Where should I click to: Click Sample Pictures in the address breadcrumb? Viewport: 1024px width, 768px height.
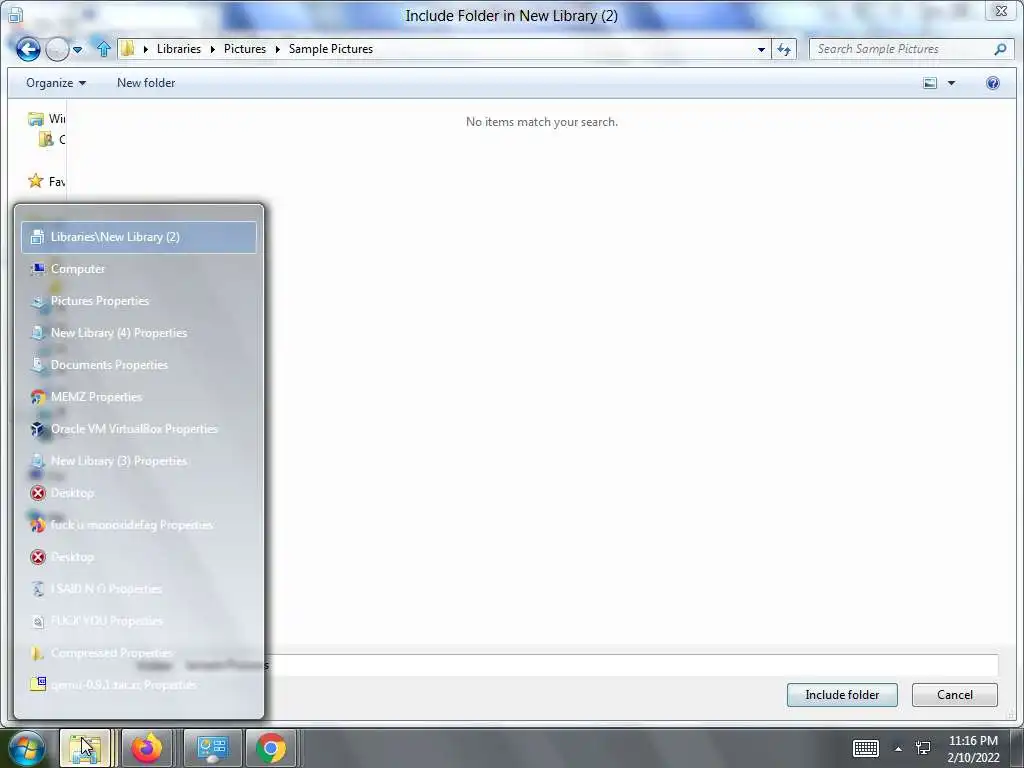point(330,49)
